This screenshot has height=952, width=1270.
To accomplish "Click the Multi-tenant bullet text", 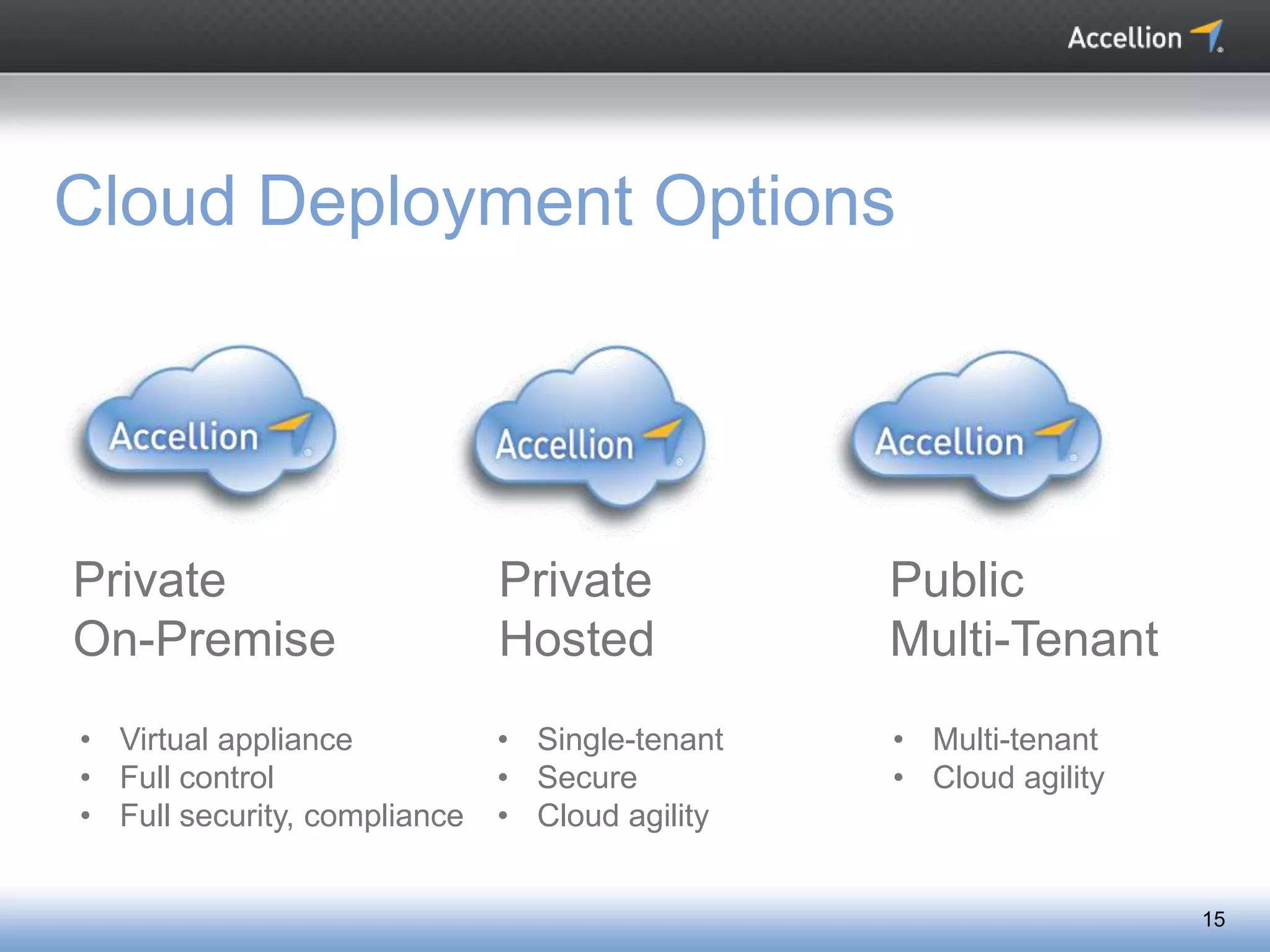I will pos(1015,739).
